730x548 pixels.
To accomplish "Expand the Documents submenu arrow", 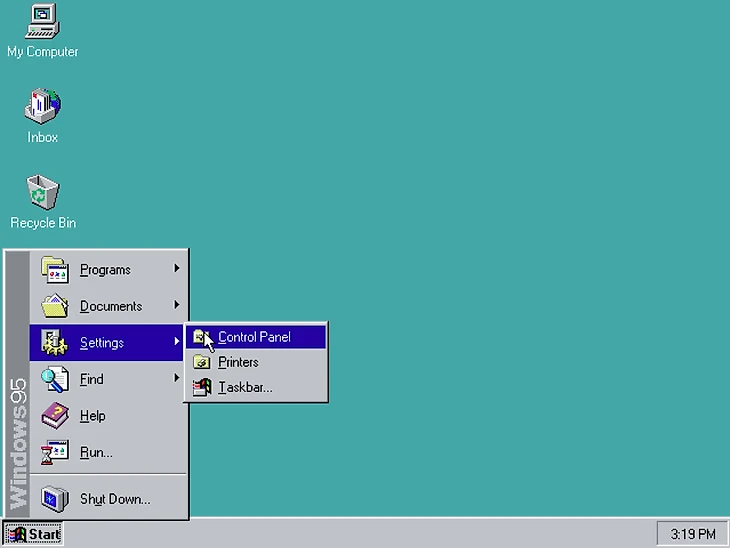I will 176,304.
